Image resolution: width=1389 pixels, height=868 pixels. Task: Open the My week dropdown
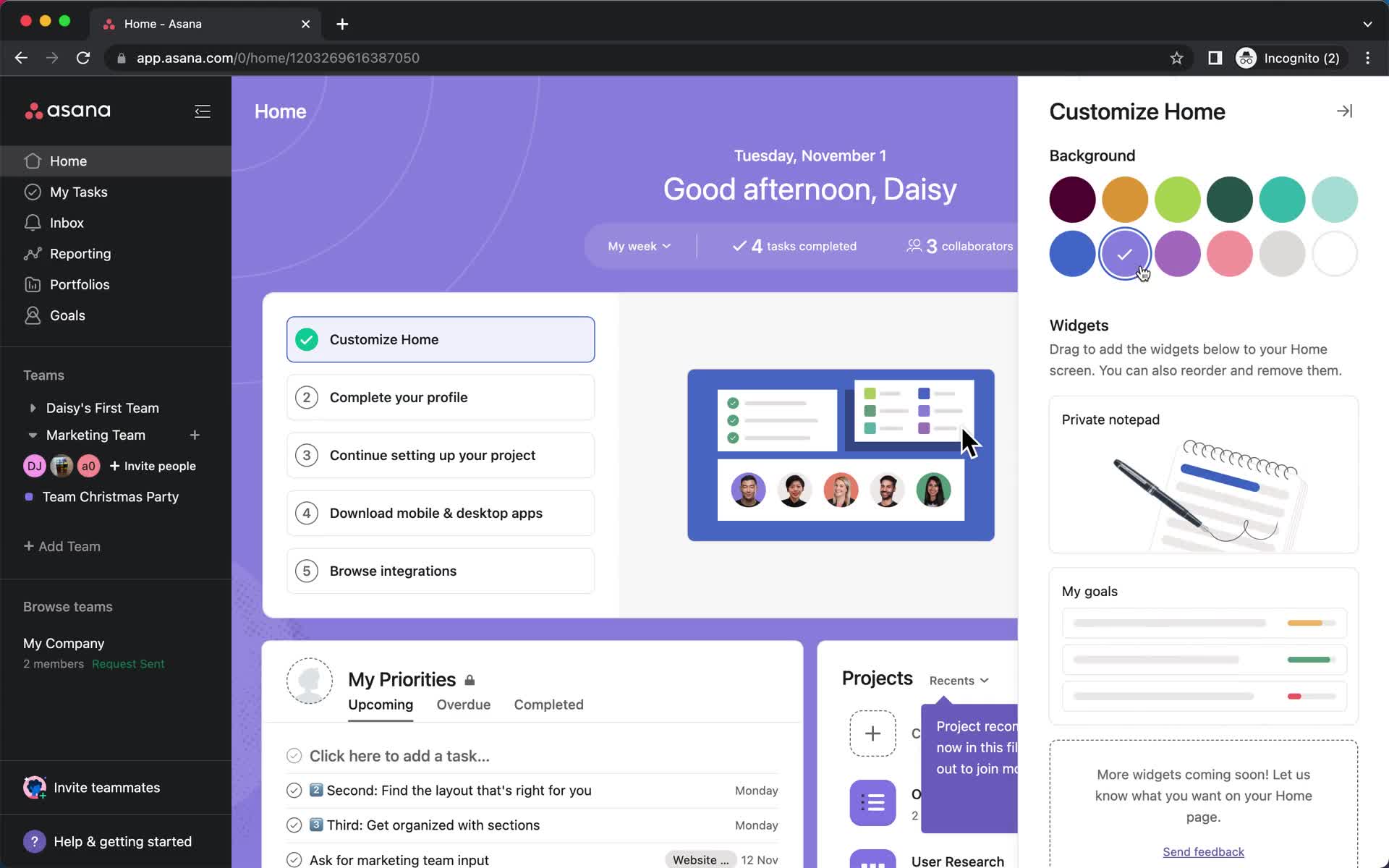coord(640,247)
